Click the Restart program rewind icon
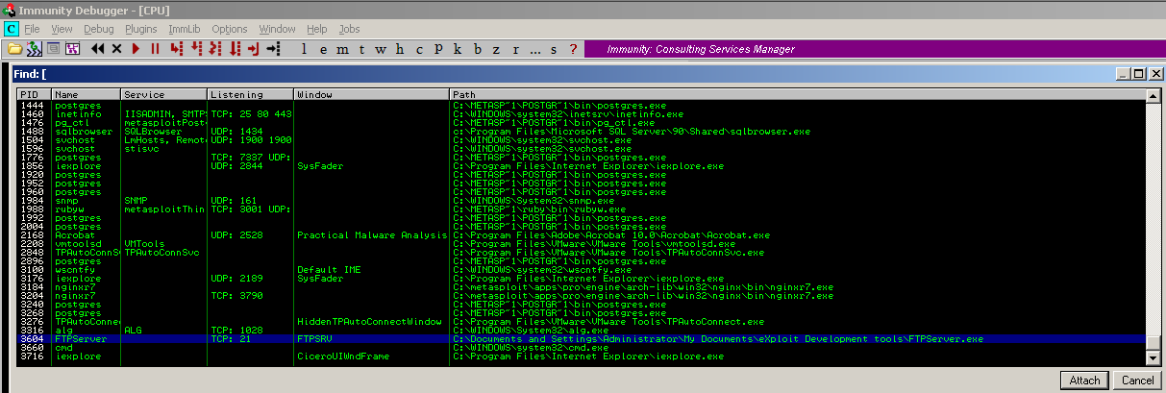The height and width of the screenshot is (393, 1166). [x=97, y=49]
